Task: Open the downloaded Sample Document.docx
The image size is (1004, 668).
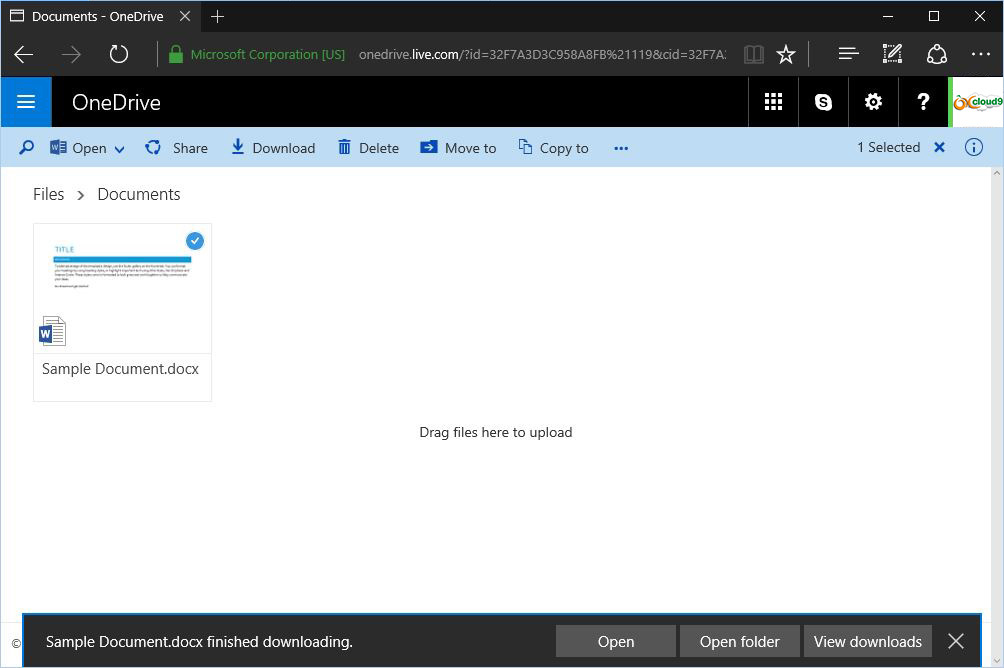Action: coord(616,642)
